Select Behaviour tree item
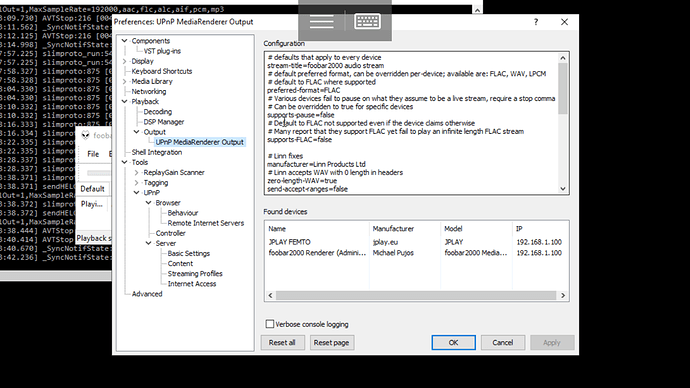Image resolution: width=690 pixels, height=388 pixels. tap(183, 213)
